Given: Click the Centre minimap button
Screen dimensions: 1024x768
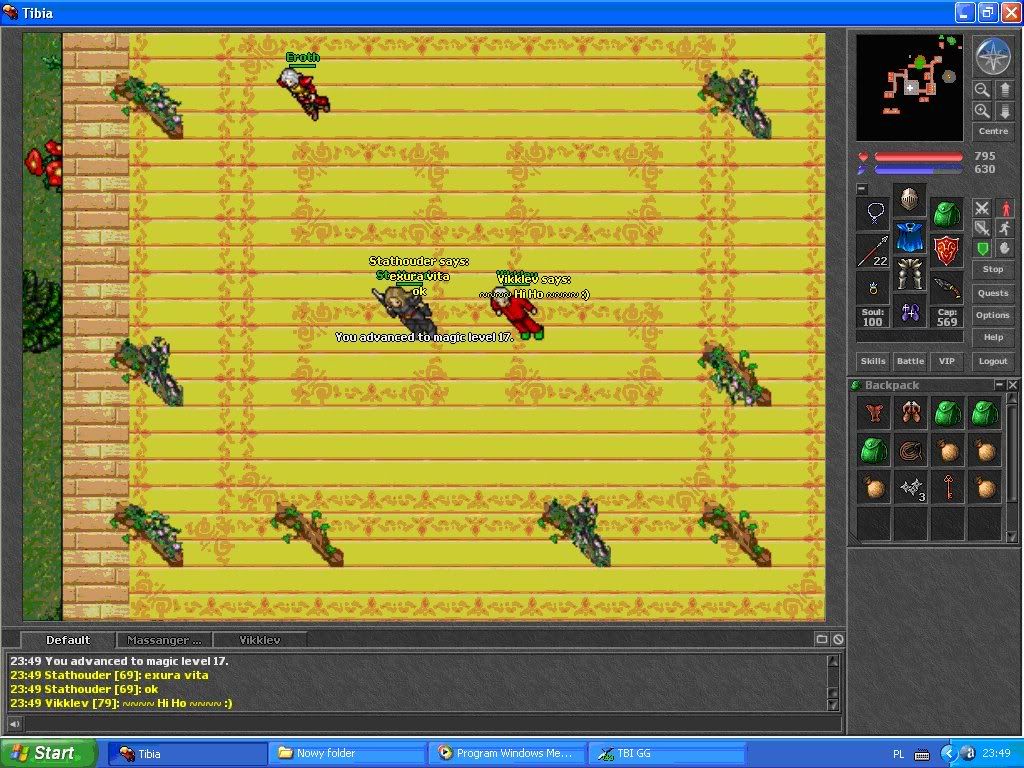Looking at the screenshot, I should (993, 131).
